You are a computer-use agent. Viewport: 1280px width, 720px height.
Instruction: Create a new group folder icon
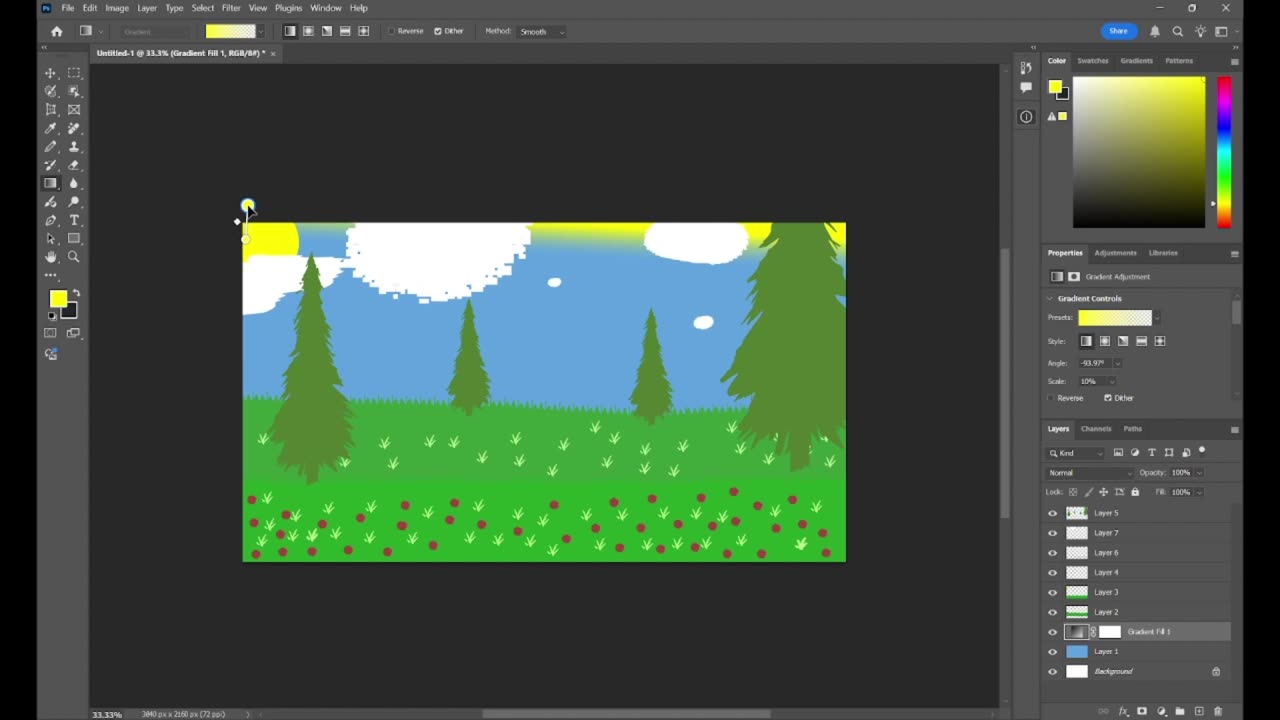[x=1180, y=711]
